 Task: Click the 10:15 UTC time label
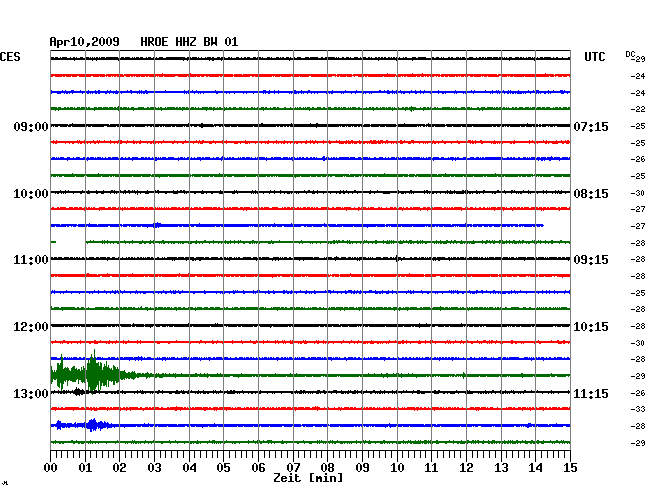[591, 327]
